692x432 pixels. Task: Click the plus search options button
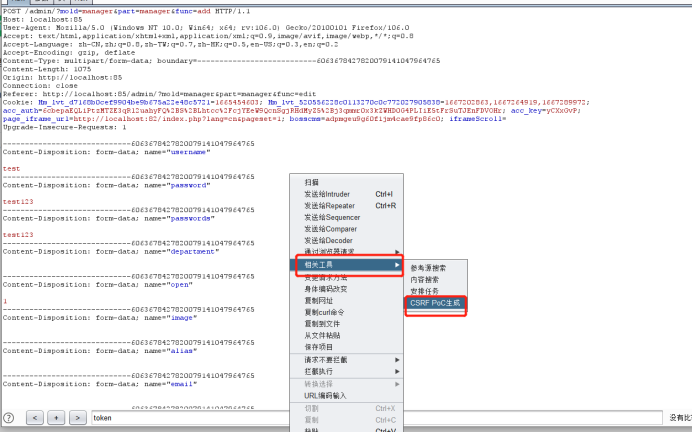56,417
